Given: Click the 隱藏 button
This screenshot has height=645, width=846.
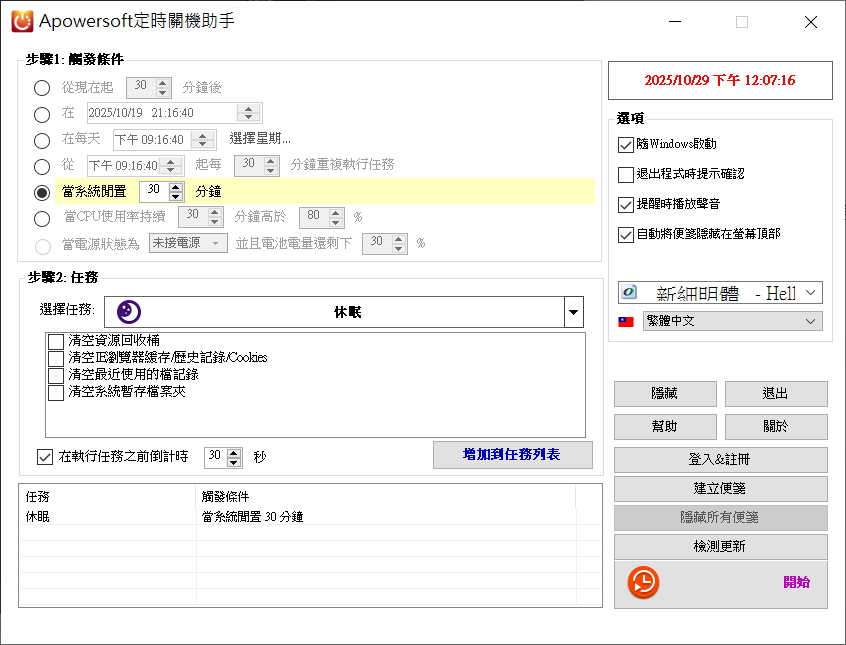Looking at the screenshot, I should (x=665, y=393).
